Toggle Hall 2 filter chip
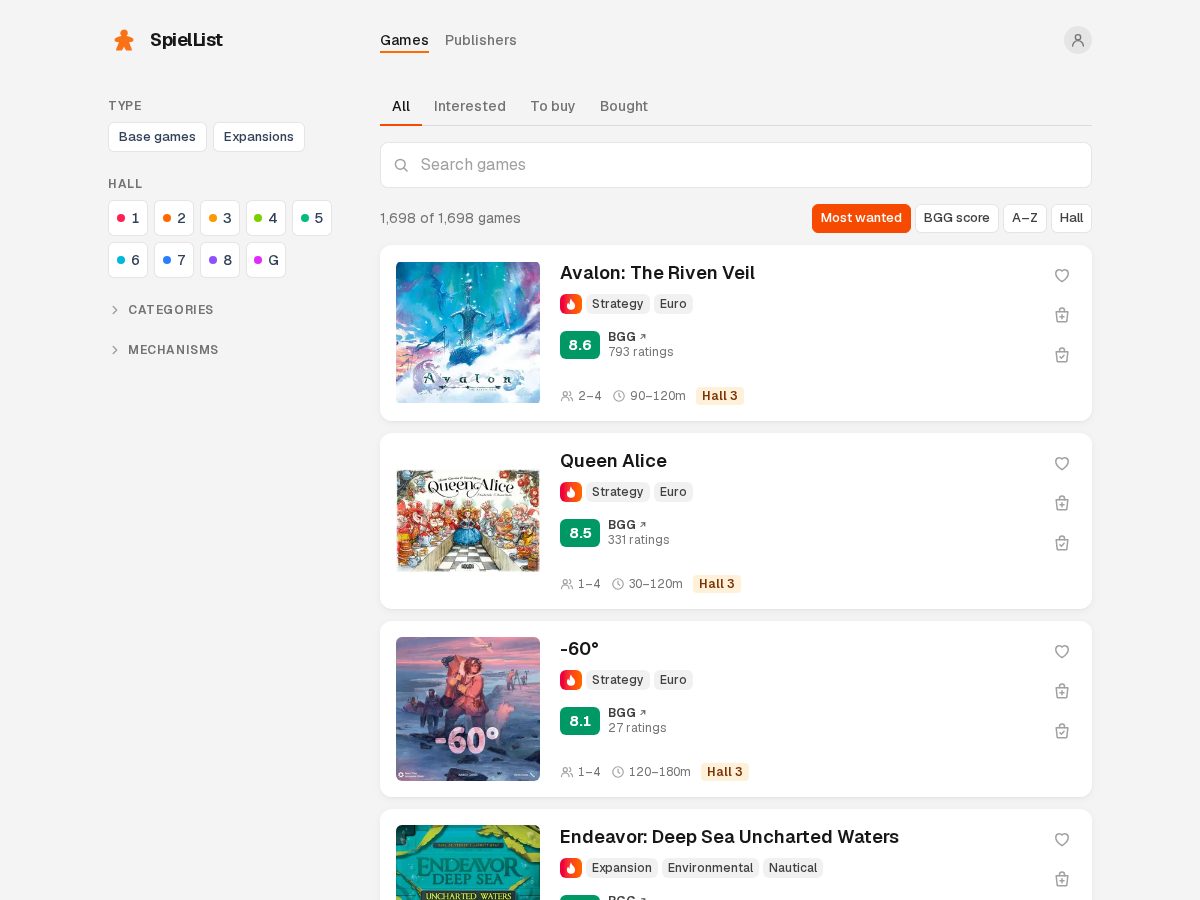Viewport: 1200px width, 900px height. tap(174, 218)
